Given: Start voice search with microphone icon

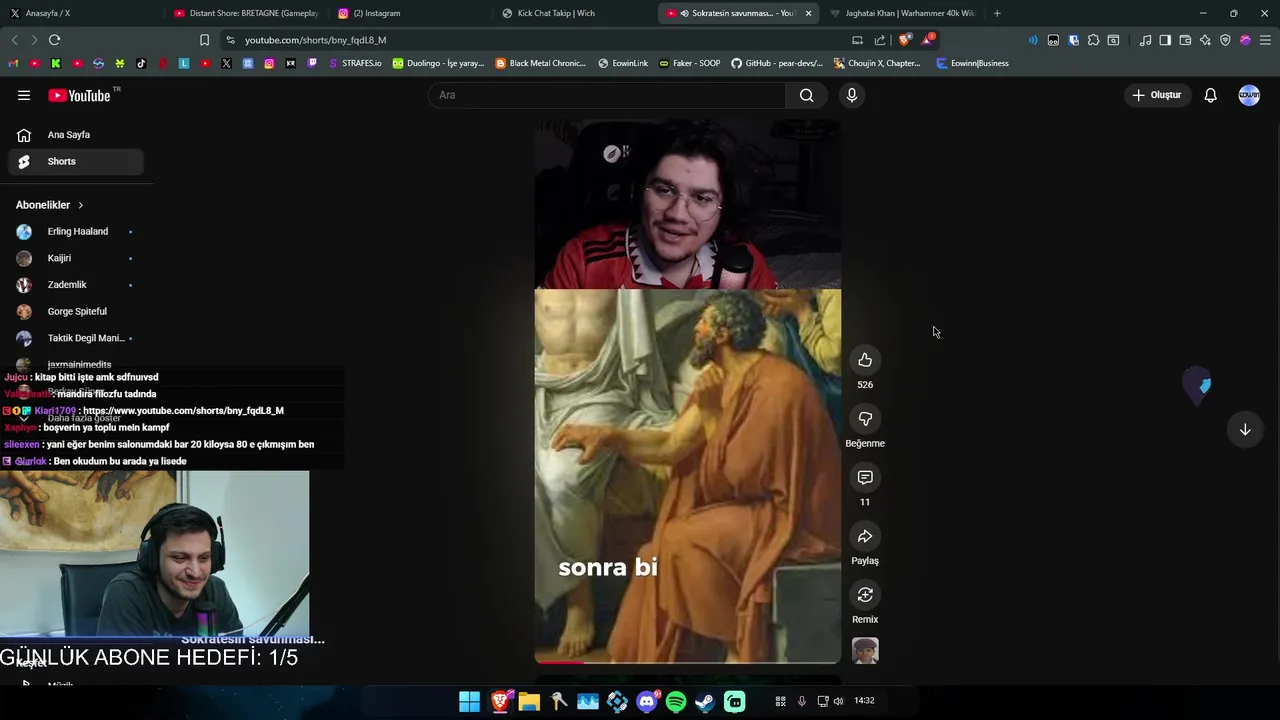Looking at the screenshot, I should (852, 95).
